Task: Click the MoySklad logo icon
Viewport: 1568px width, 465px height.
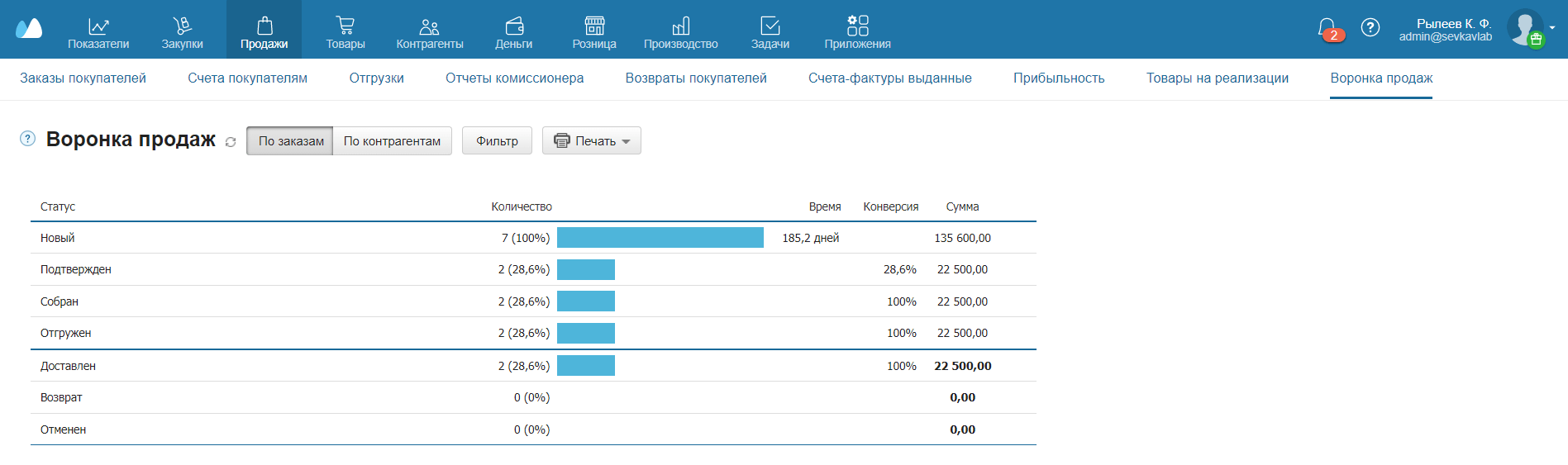Action: pyautogui.click(x=29, y=29)
